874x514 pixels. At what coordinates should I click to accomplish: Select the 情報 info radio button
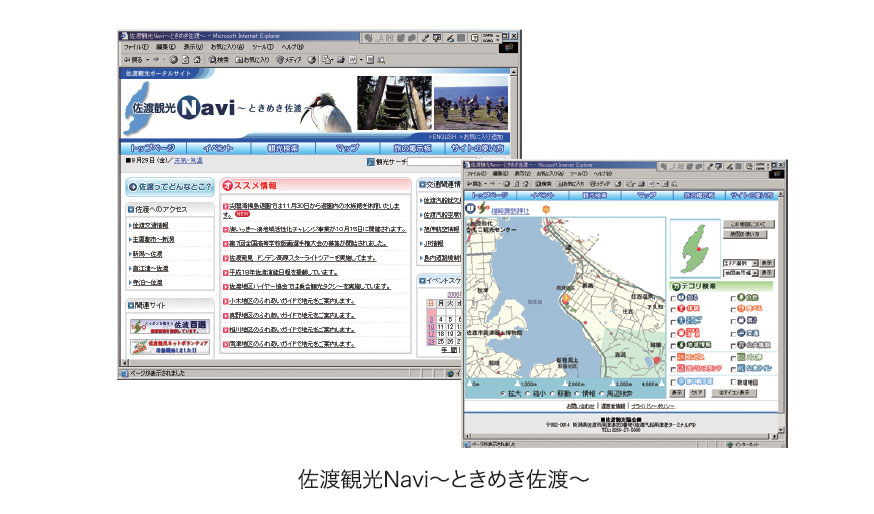[x=577, y=394]
